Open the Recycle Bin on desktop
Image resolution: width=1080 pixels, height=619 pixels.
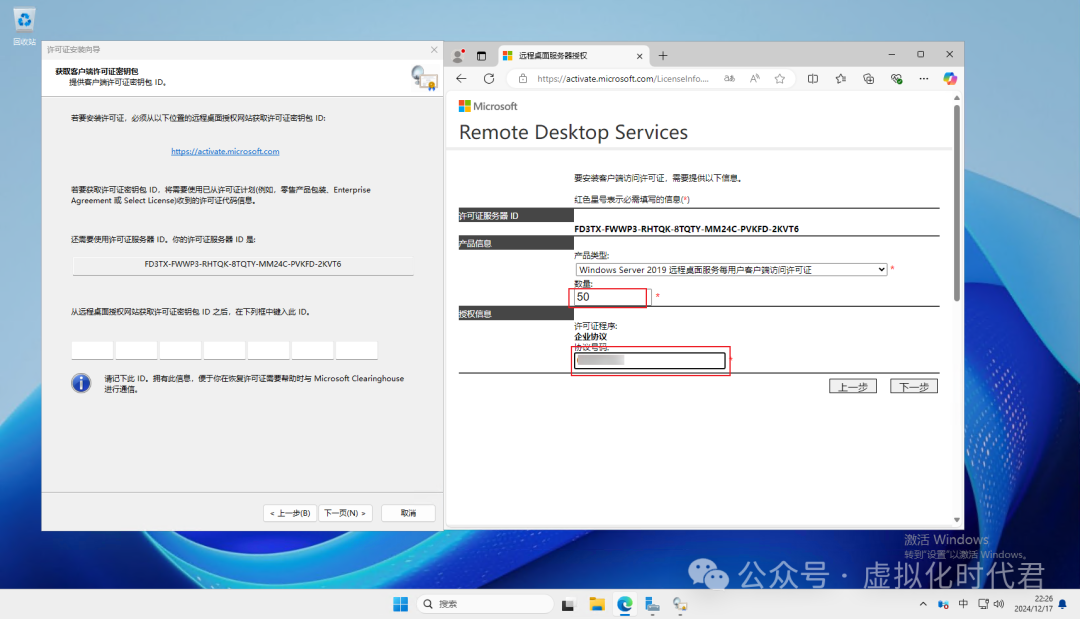tap(24, 22)
